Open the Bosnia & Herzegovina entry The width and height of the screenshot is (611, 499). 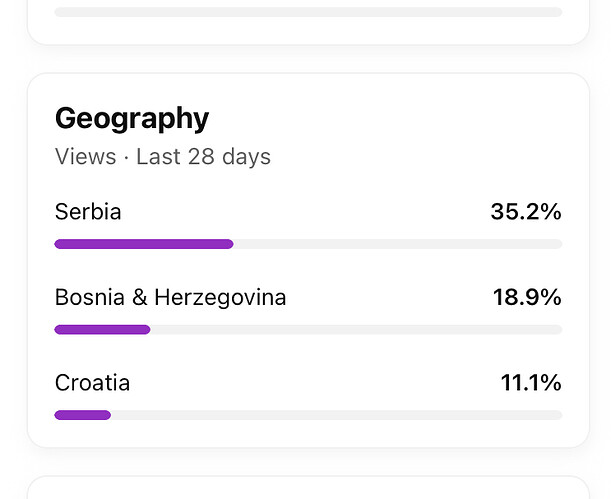point(170,297)
